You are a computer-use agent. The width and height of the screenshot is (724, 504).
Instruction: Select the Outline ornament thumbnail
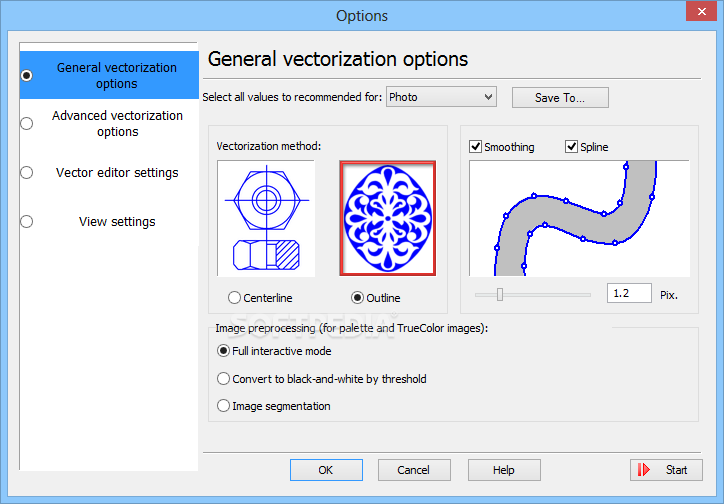(x=387, y=218)
